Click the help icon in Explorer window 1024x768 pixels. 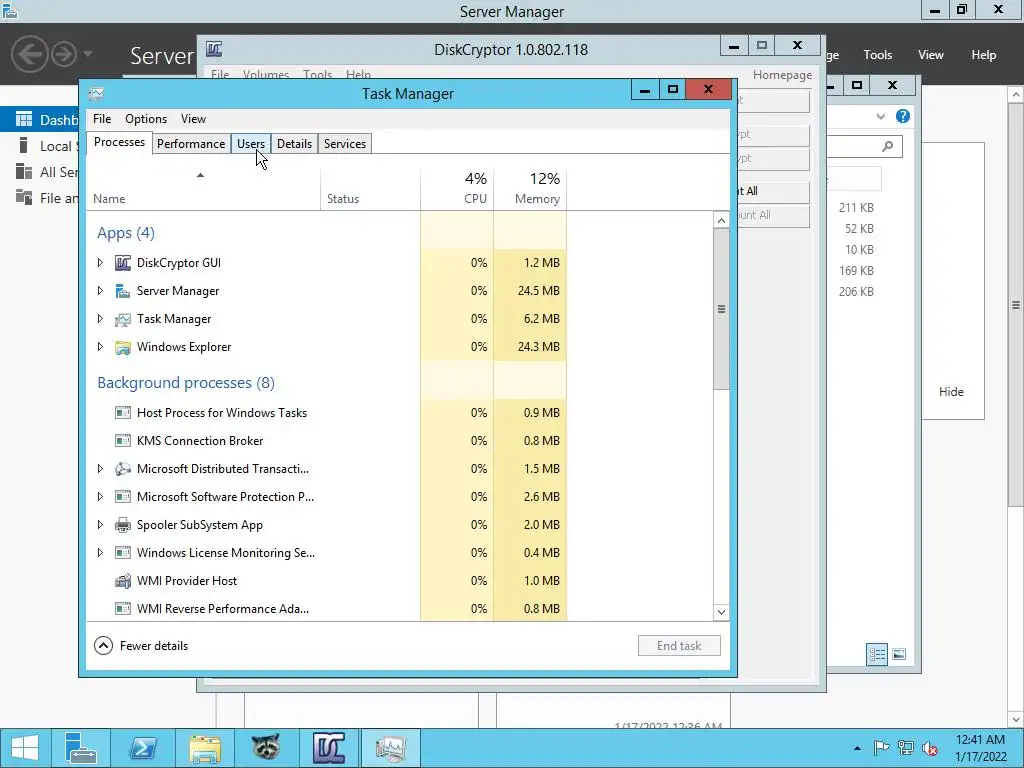(903, 116)
